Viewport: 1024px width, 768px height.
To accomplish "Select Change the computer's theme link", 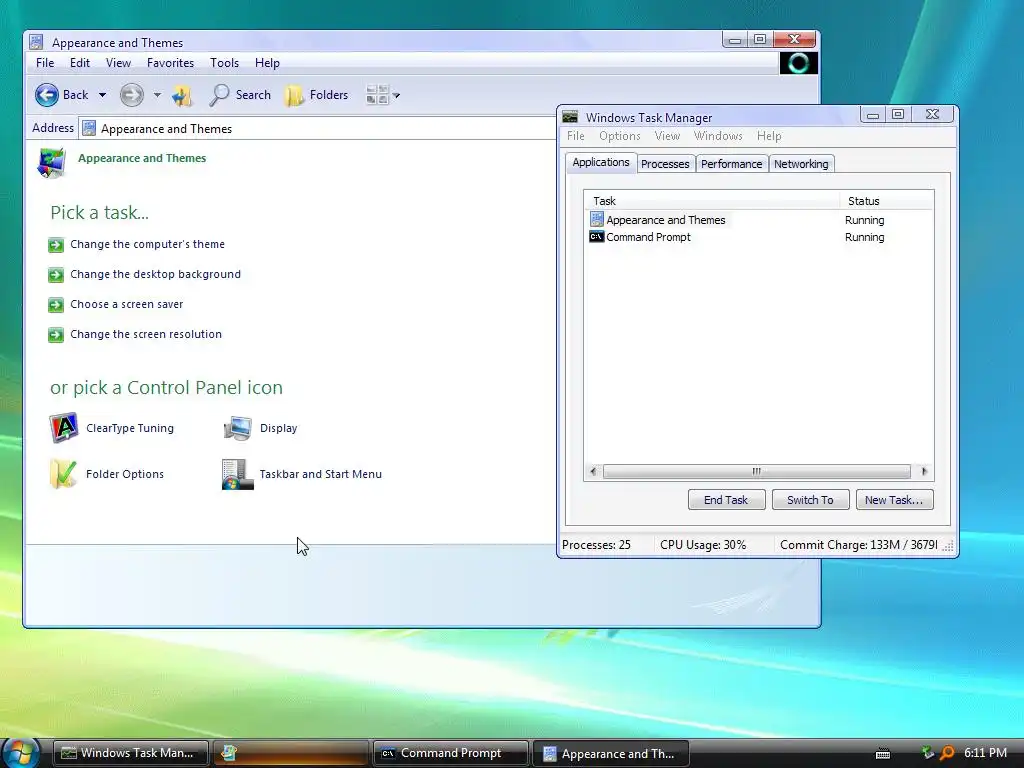I will [x=148, y=244].
